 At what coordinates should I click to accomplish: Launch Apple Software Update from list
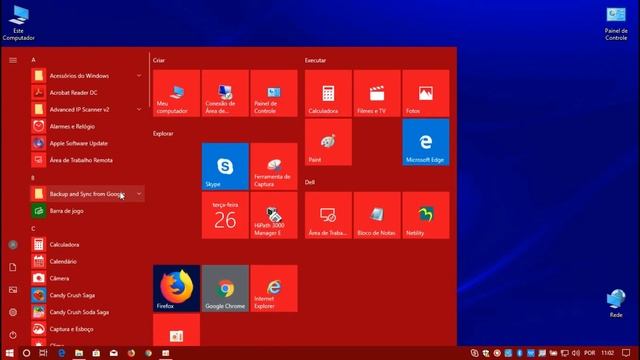click(87, 143)
